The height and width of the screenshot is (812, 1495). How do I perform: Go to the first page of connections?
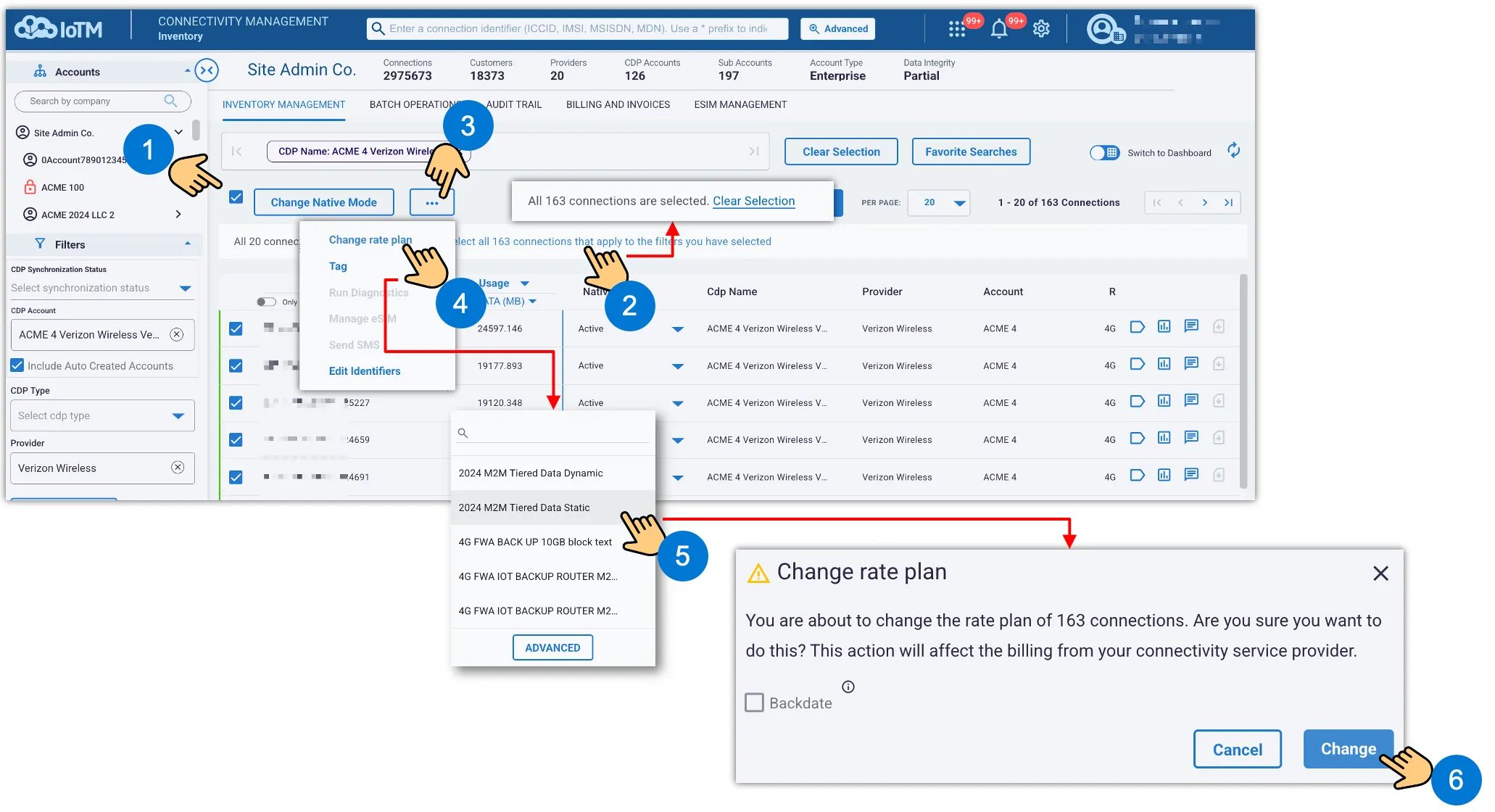pyautogui.click(x=1157, y=203)
